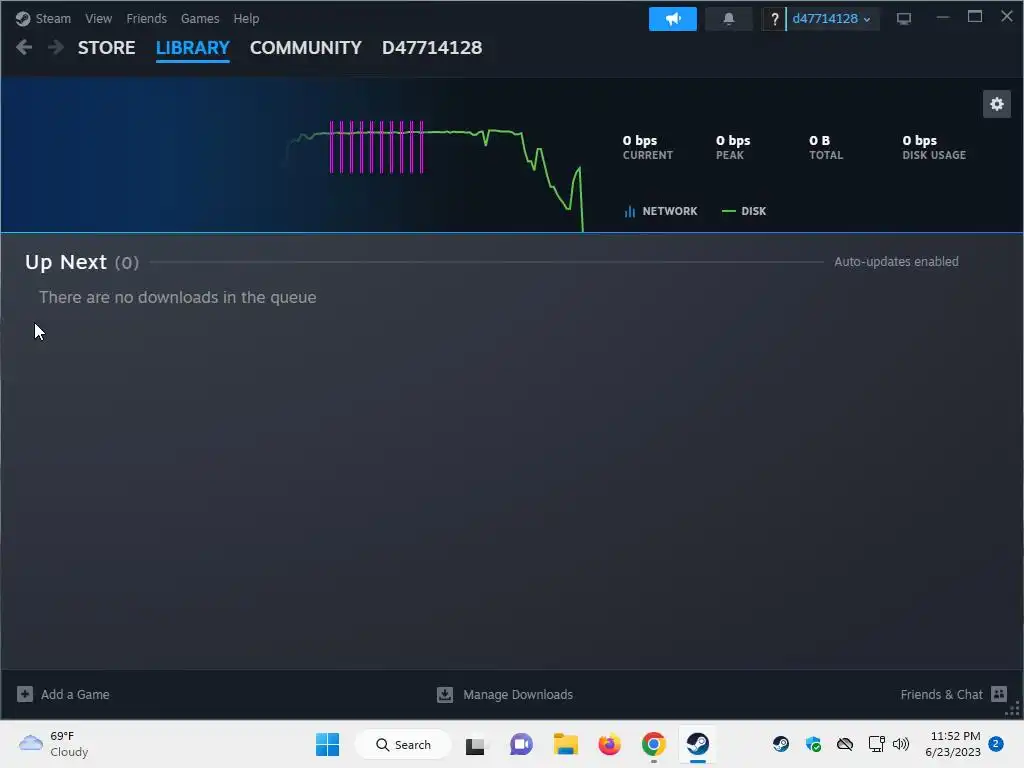
Task: Open Windows Security tray icon
Action: click(813, 744)
